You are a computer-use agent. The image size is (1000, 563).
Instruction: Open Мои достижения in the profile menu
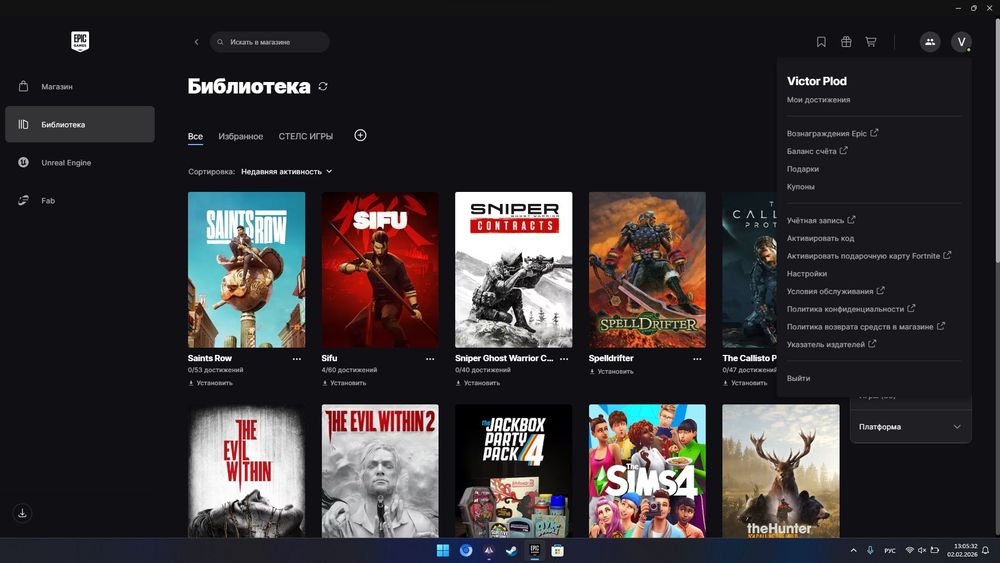click(818, 100)
